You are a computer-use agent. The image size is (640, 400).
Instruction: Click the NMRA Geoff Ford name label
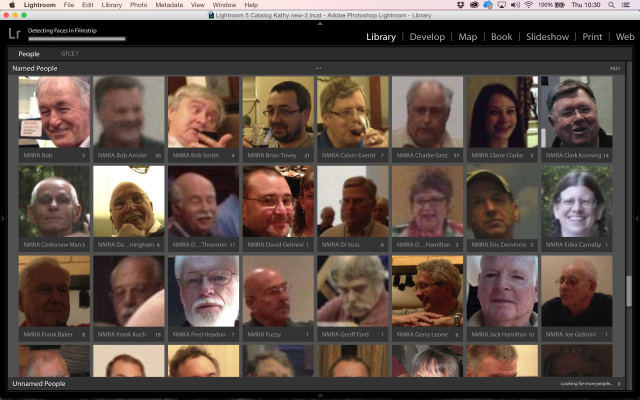tap(345, 334)
